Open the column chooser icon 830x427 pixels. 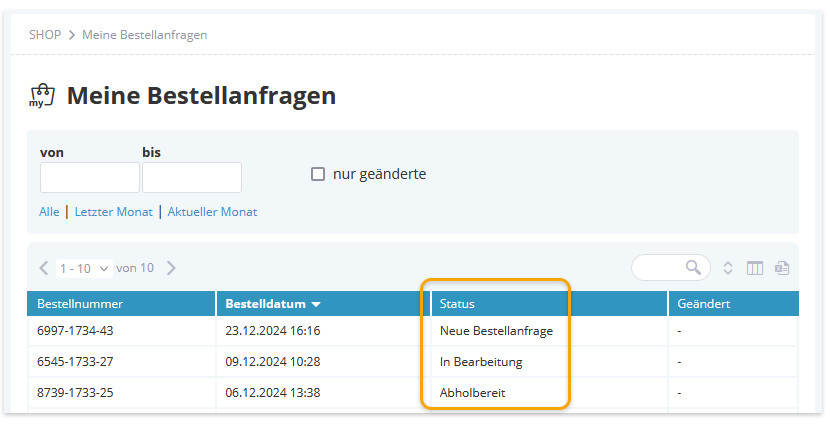[755, 268]
